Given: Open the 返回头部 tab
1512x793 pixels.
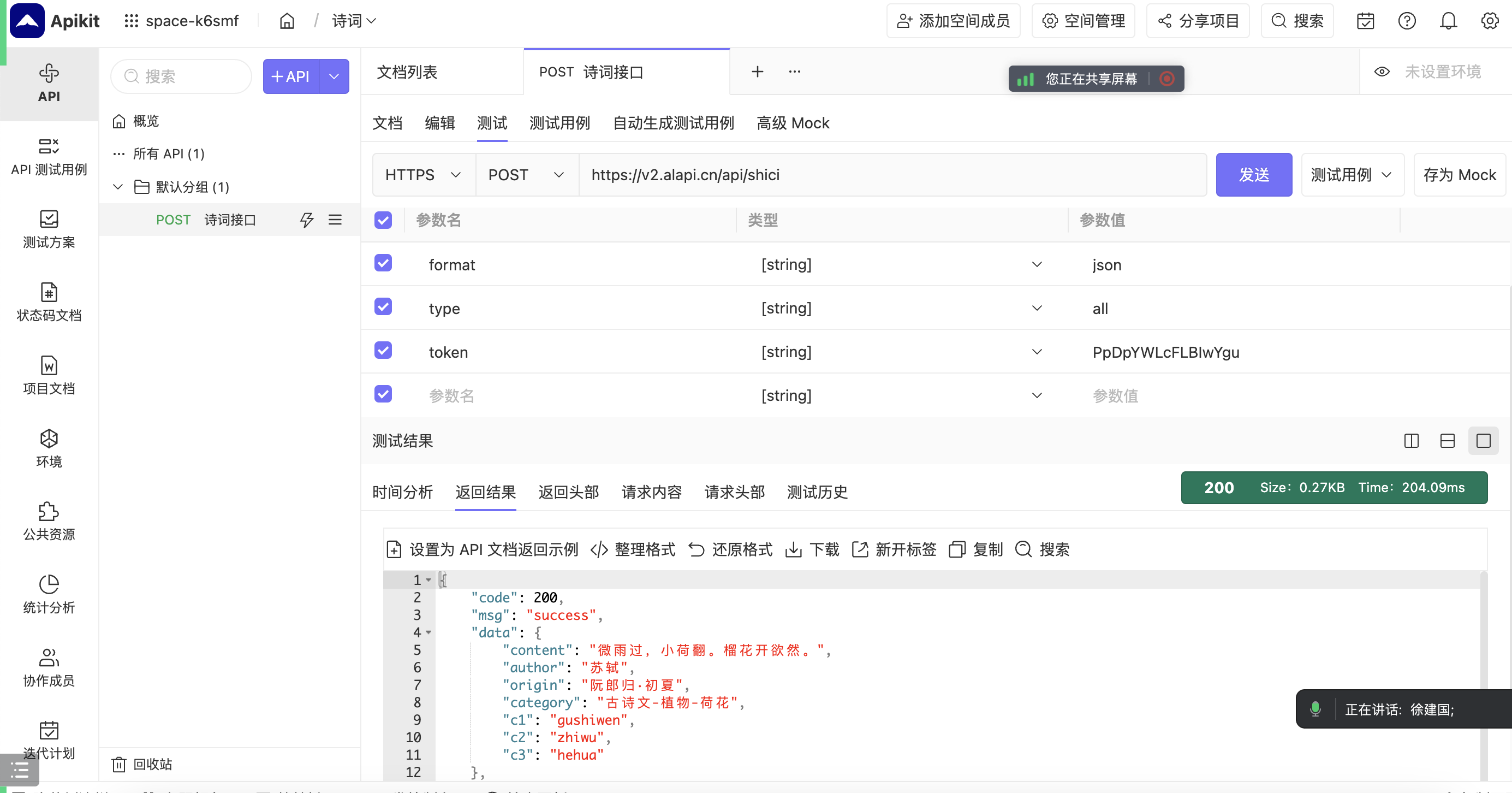Looking at the screenshot, I should pyautogui.click(x=569, y=492).
